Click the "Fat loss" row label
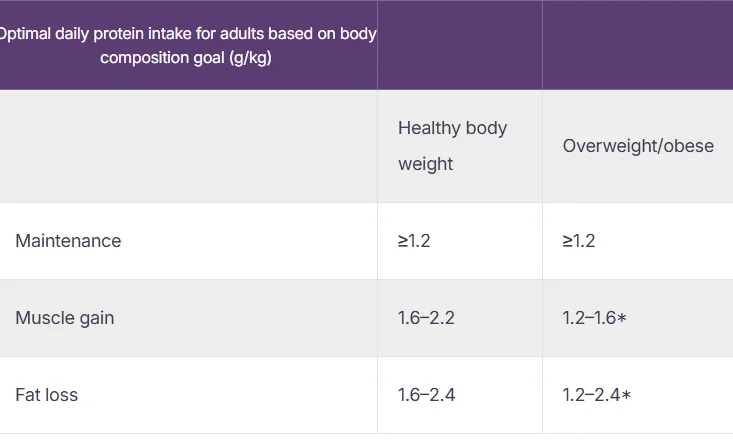 tap(47, 395)
